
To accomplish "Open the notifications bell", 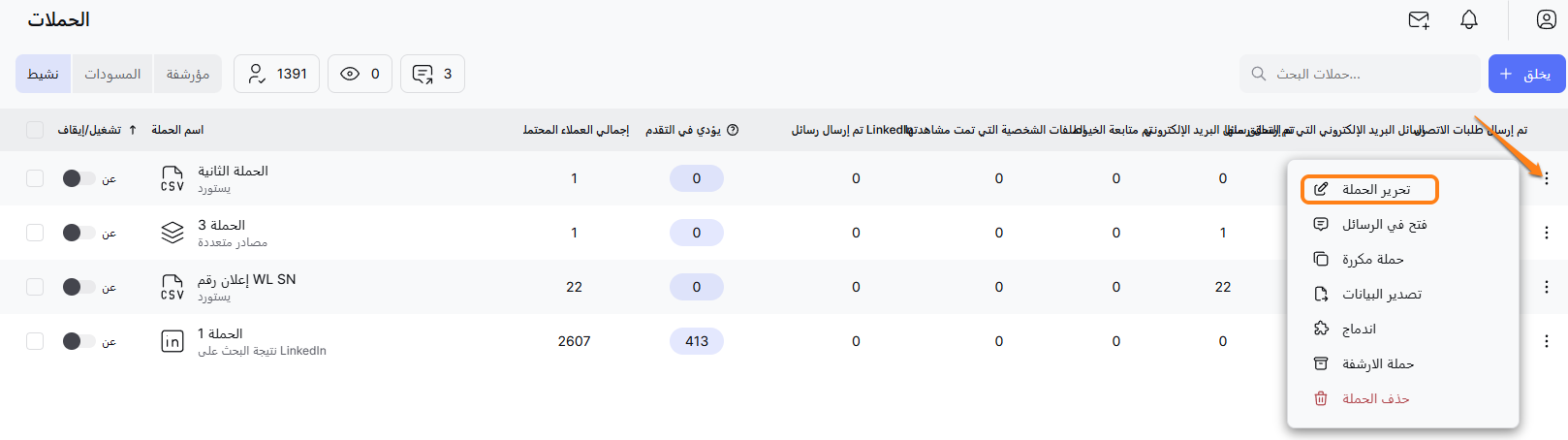I will coord(1469,20).
